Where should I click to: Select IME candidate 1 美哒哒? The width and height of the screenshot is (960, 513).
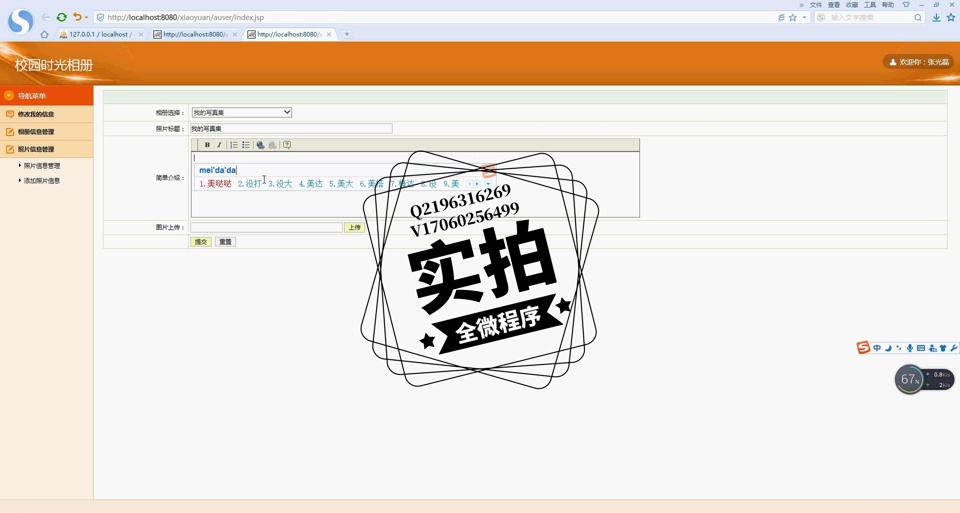[x=216, y=184]
